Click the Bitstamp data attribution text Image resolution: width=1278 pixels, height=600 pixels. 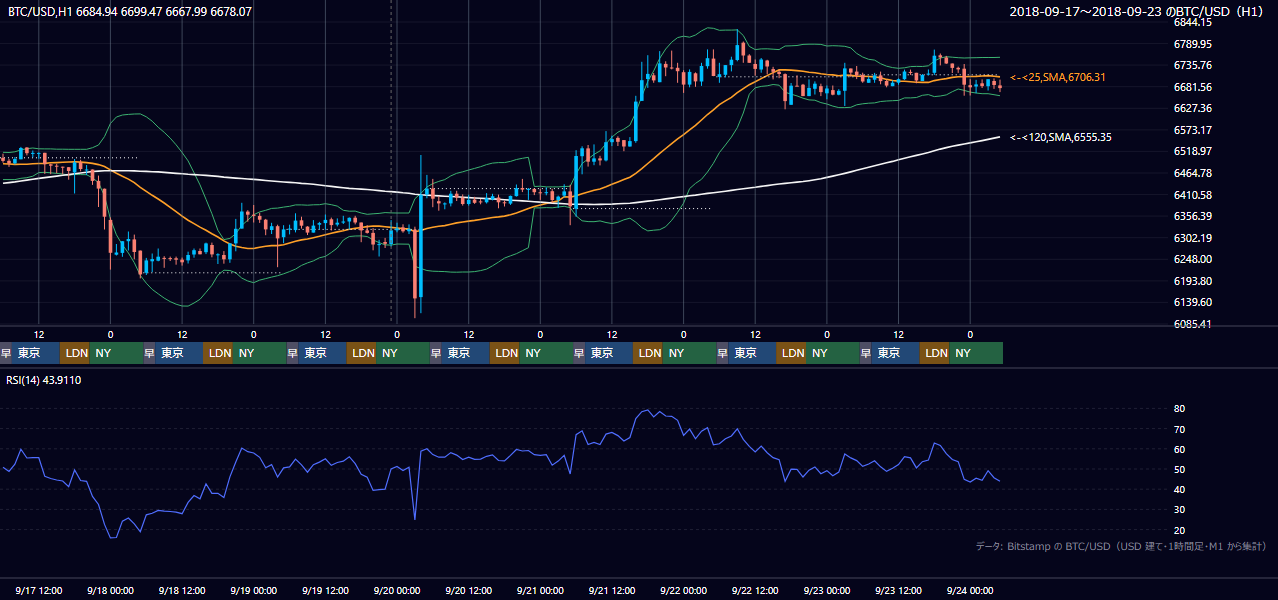pos(1121,546)
